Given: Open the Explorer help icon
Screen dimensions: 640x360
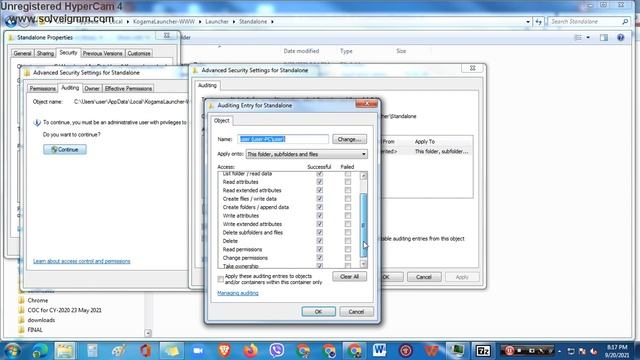Looking at the screenshot, I should [x=620, y=38].
